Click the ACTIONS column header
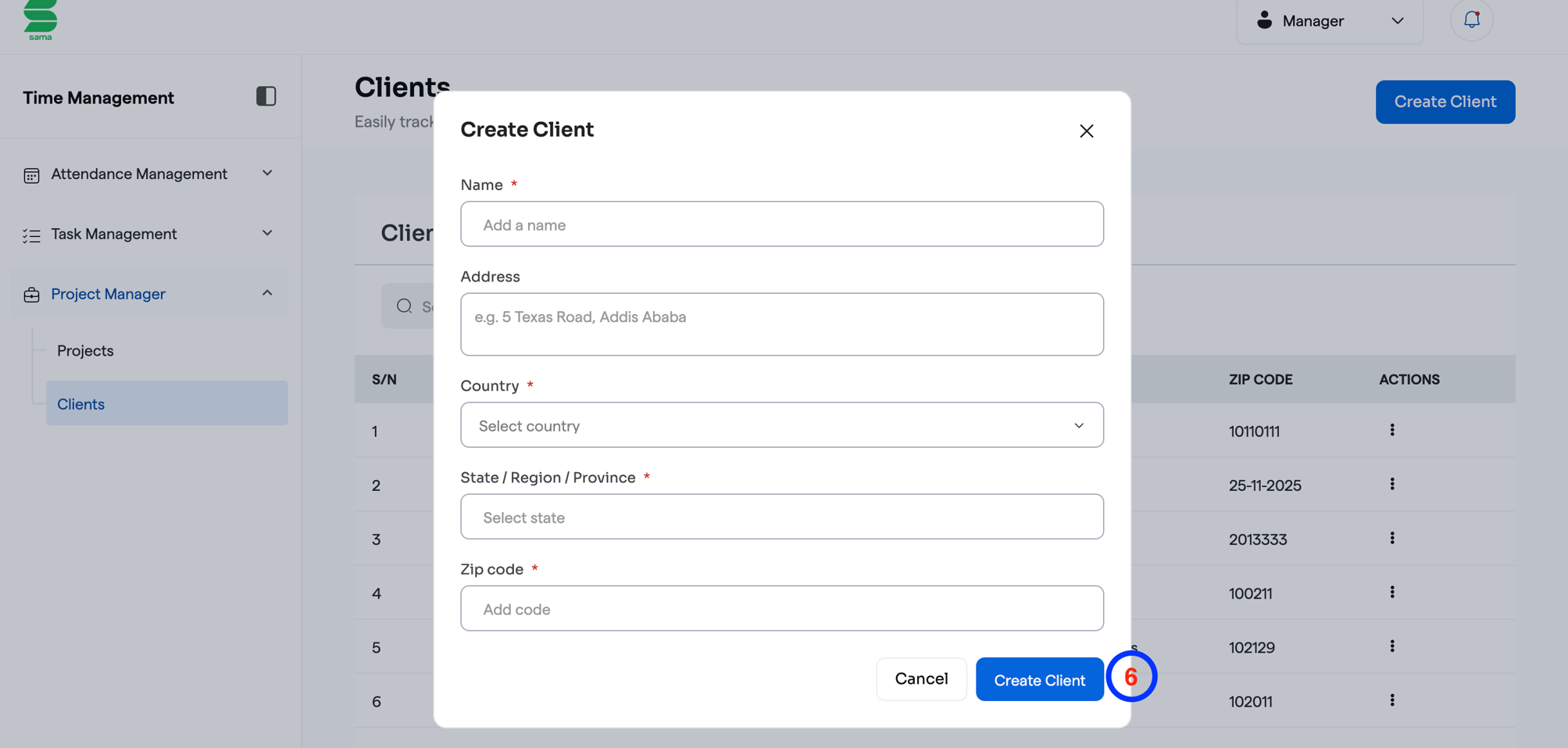This screenshot has width=1568, height=748. pos(1409,380)
